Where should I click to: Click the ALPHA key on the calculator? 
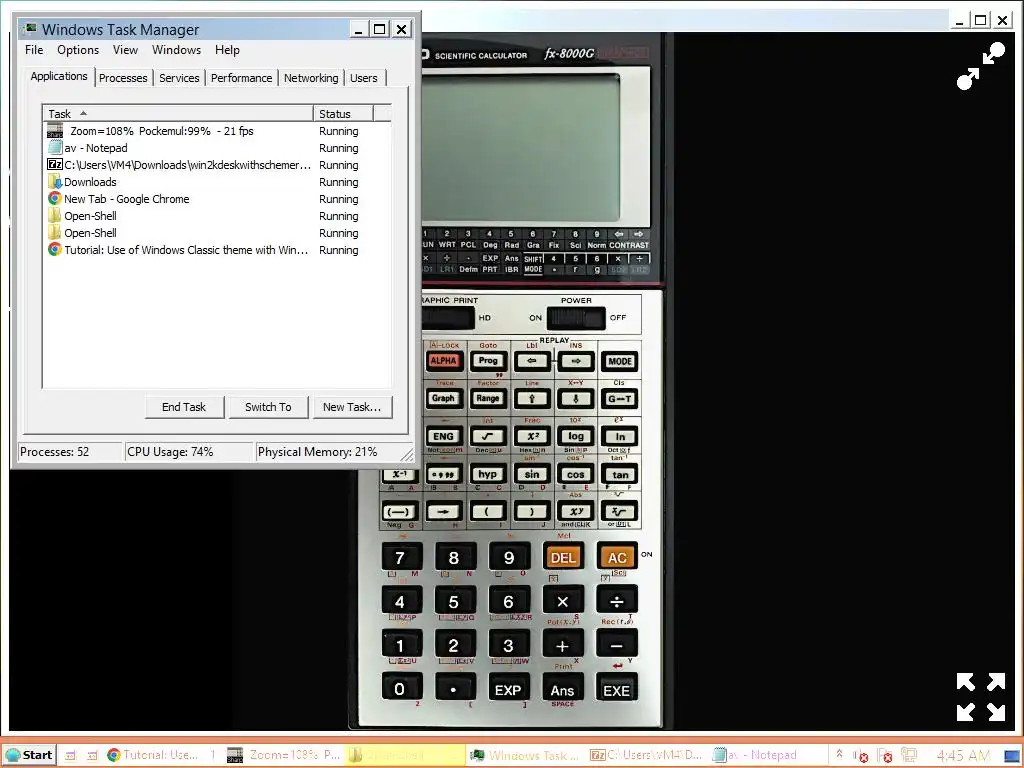(x=443, y=360)
